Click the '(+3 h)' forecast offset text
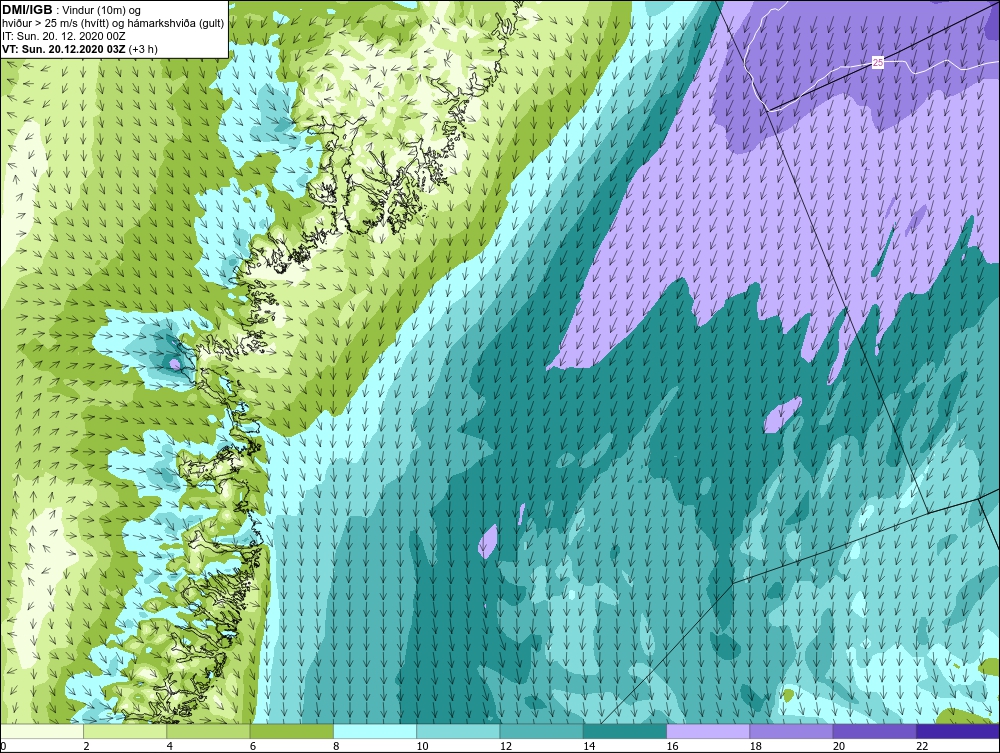This screenshot has height=753, width=1000. pyautogui.click(x=143, y=49)
